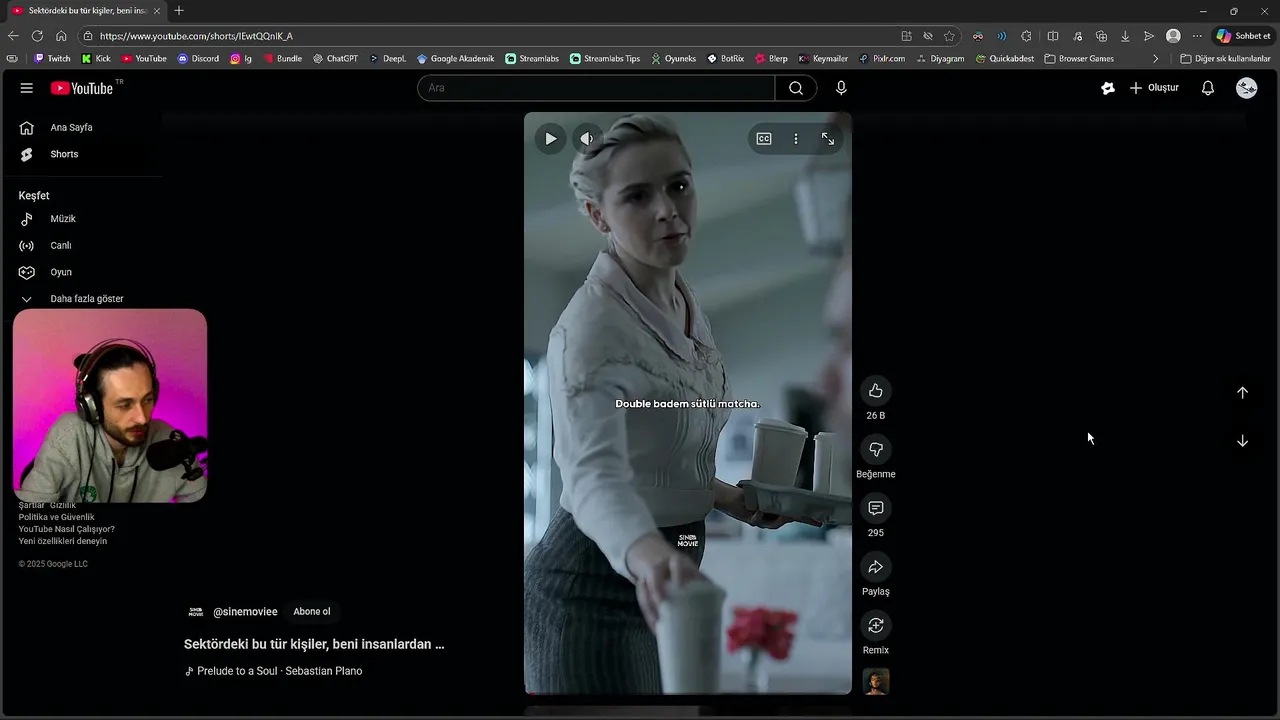Viewport: 1280px width, 720px height.
Task: Open the sound thumbnail below Remix
Action: point(876,682)
